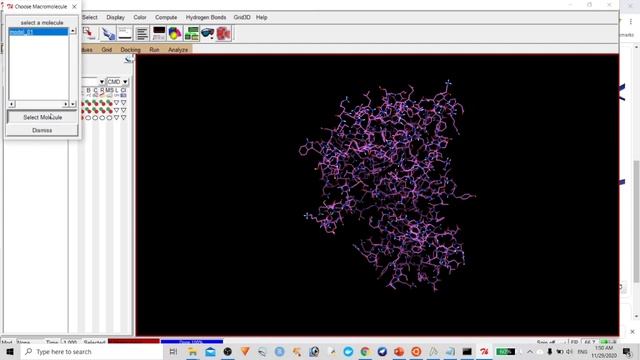Toggle middle-row circle under MS column

[109, 110]
